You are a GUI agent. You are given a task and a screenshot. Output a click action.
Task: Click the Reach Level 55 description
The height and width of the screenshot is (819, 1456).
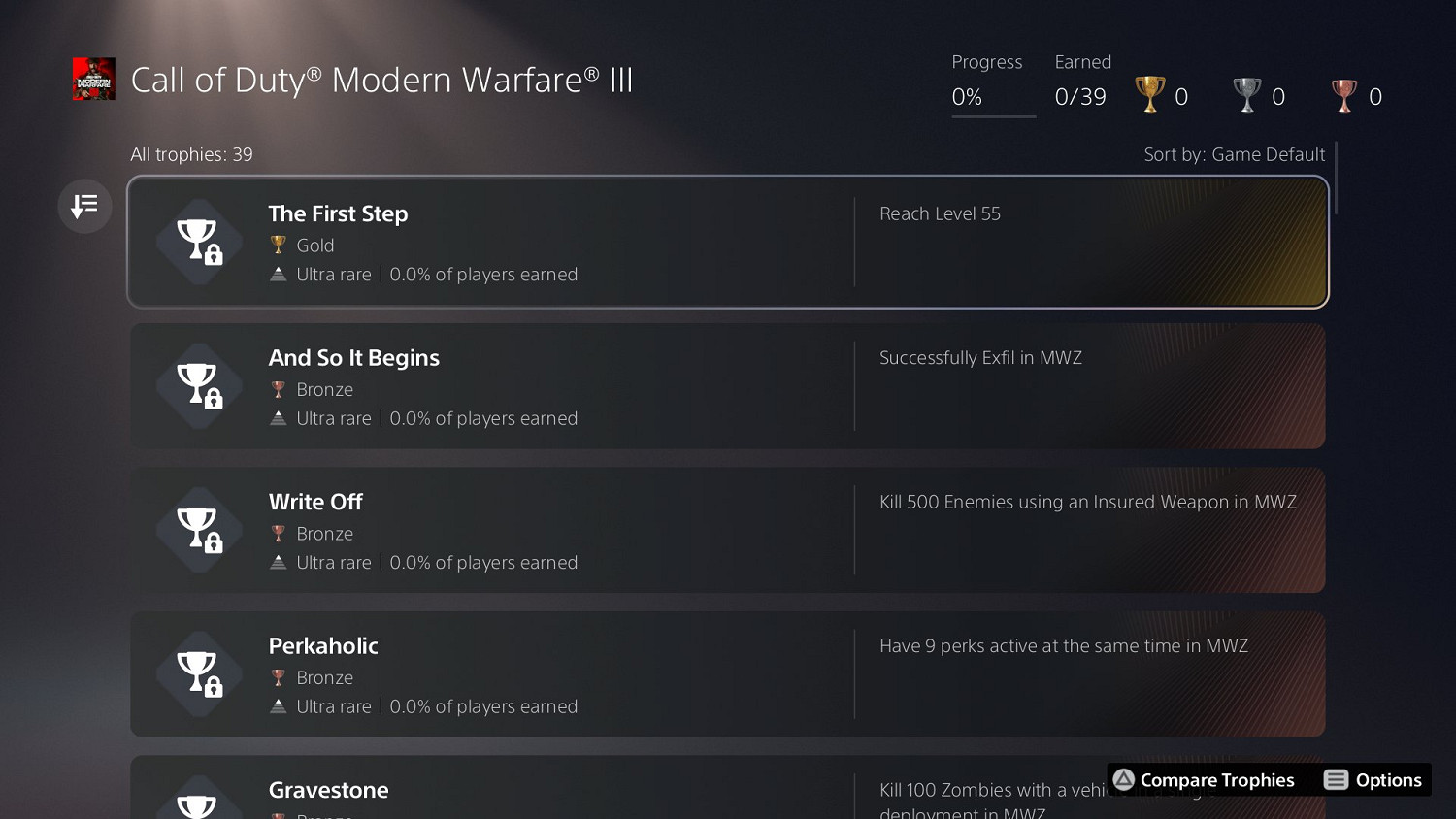(940, 213)
